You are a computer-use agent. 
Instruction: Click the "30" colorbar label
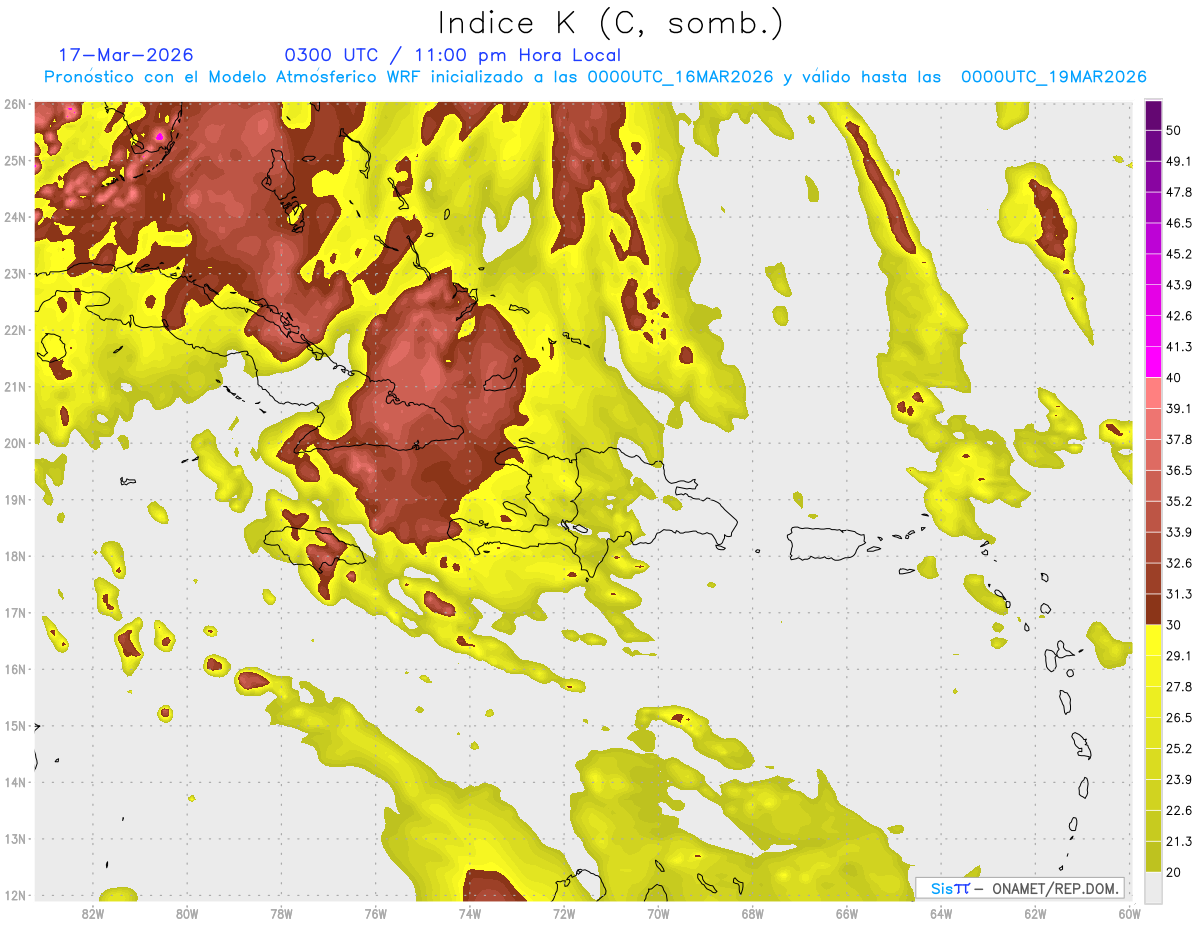click(1174, 625)
